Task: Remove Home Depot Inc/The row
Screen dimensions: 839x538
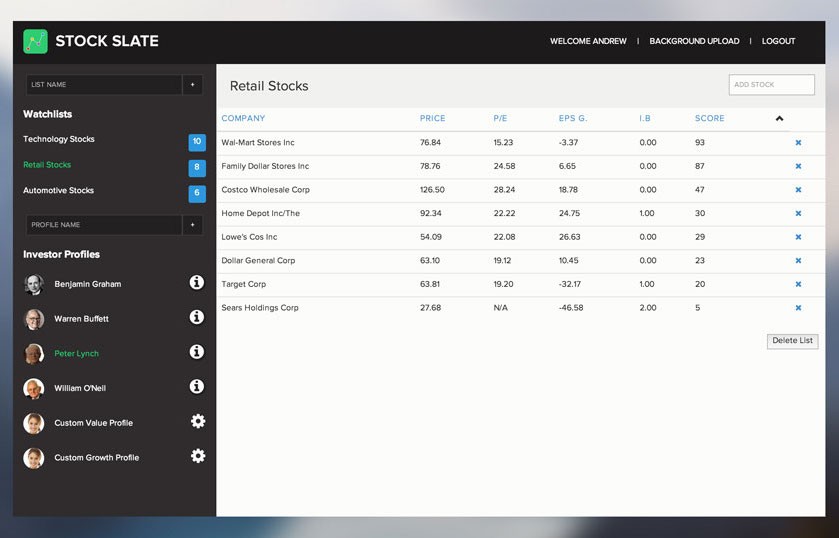Action: click(798, 214)
